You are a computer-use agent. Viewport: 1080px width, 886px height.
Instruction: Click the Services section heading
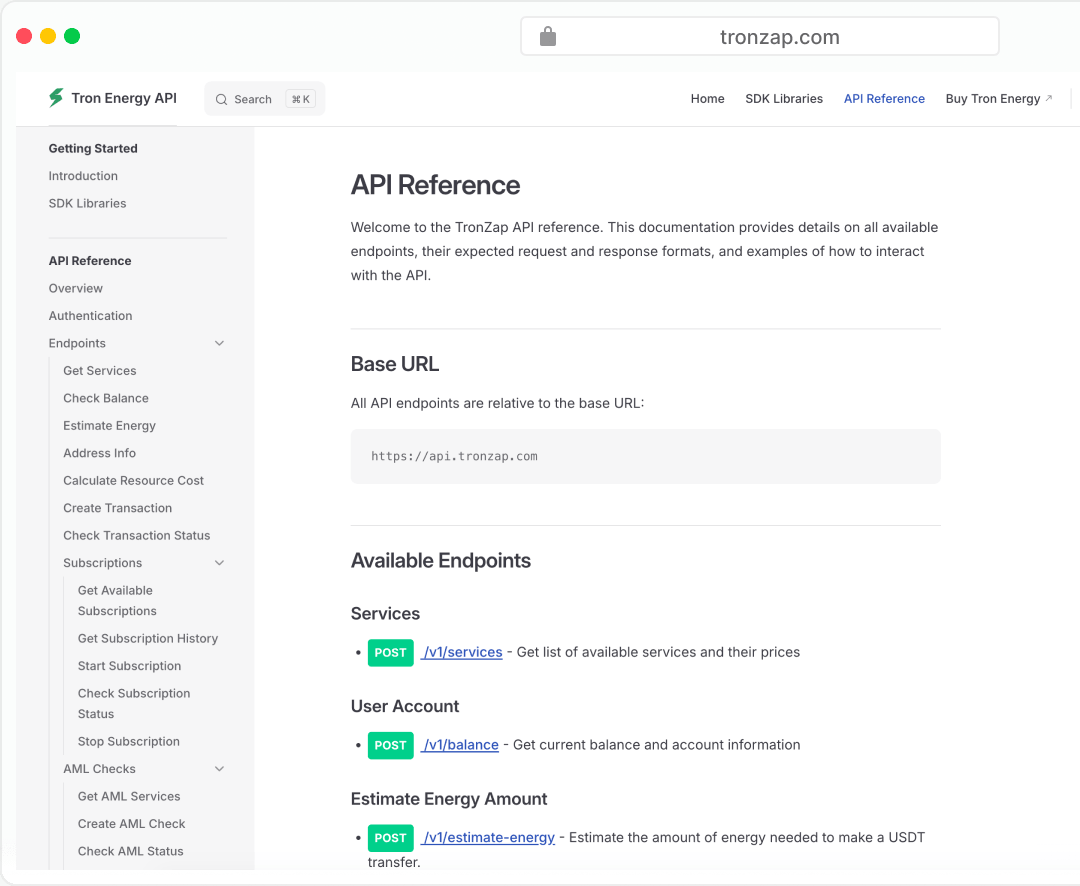(x=386, y=614)
